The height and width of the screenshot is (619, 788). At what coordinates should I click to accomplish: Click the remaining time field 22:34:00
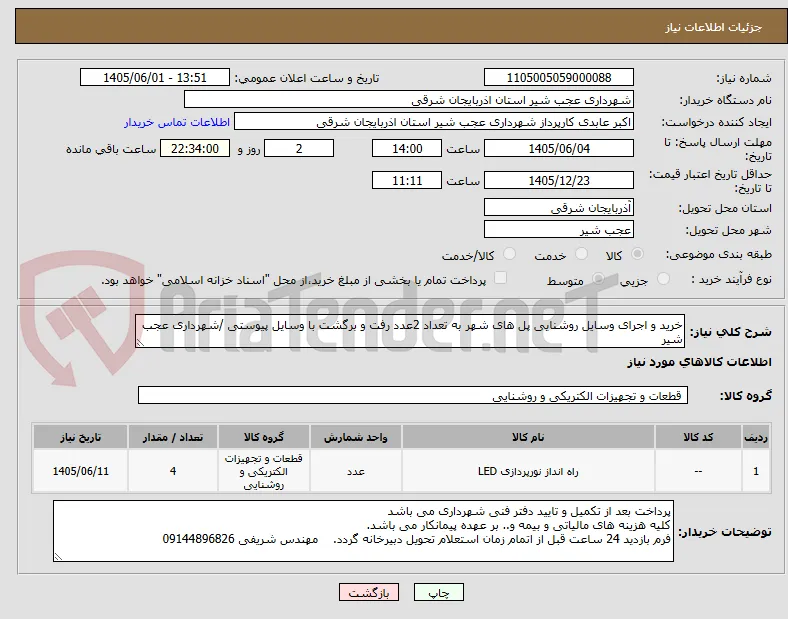(x=195, y=148)
